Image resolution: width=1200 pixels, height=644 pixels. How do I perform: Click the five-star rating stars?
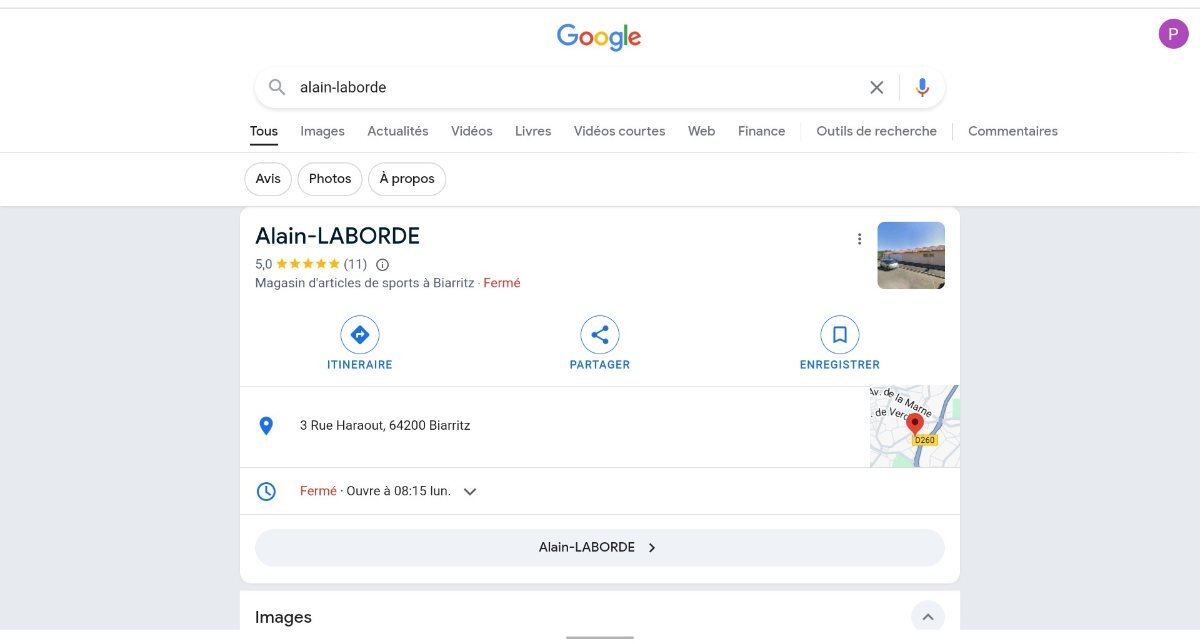click(x=308, y=265)
